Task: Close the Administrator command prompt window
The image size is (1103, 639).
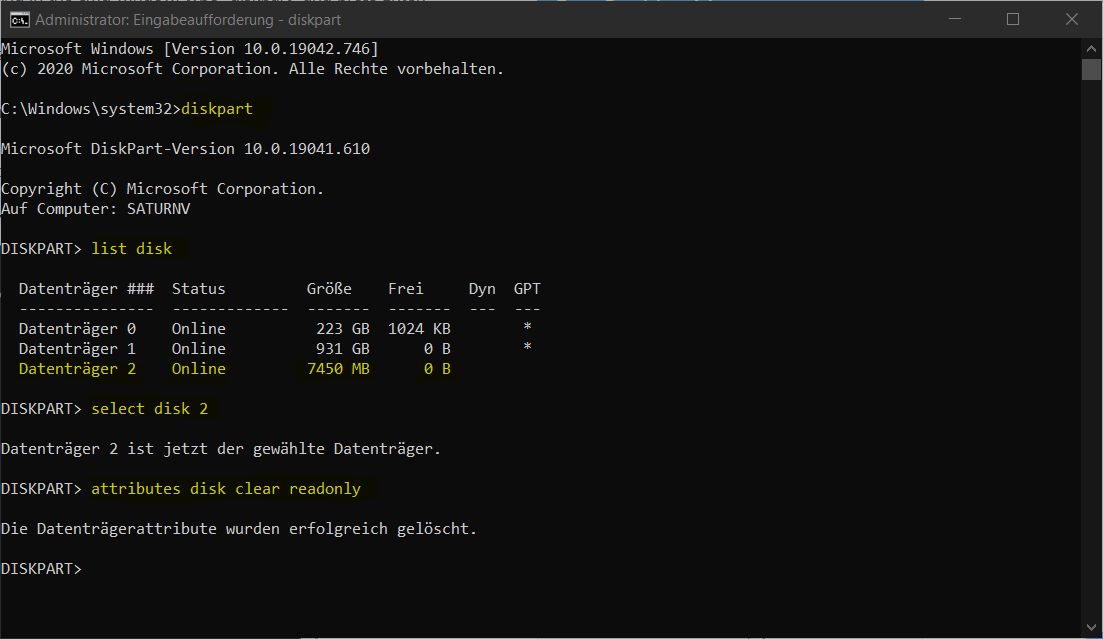Action: tap(1071, 19)
